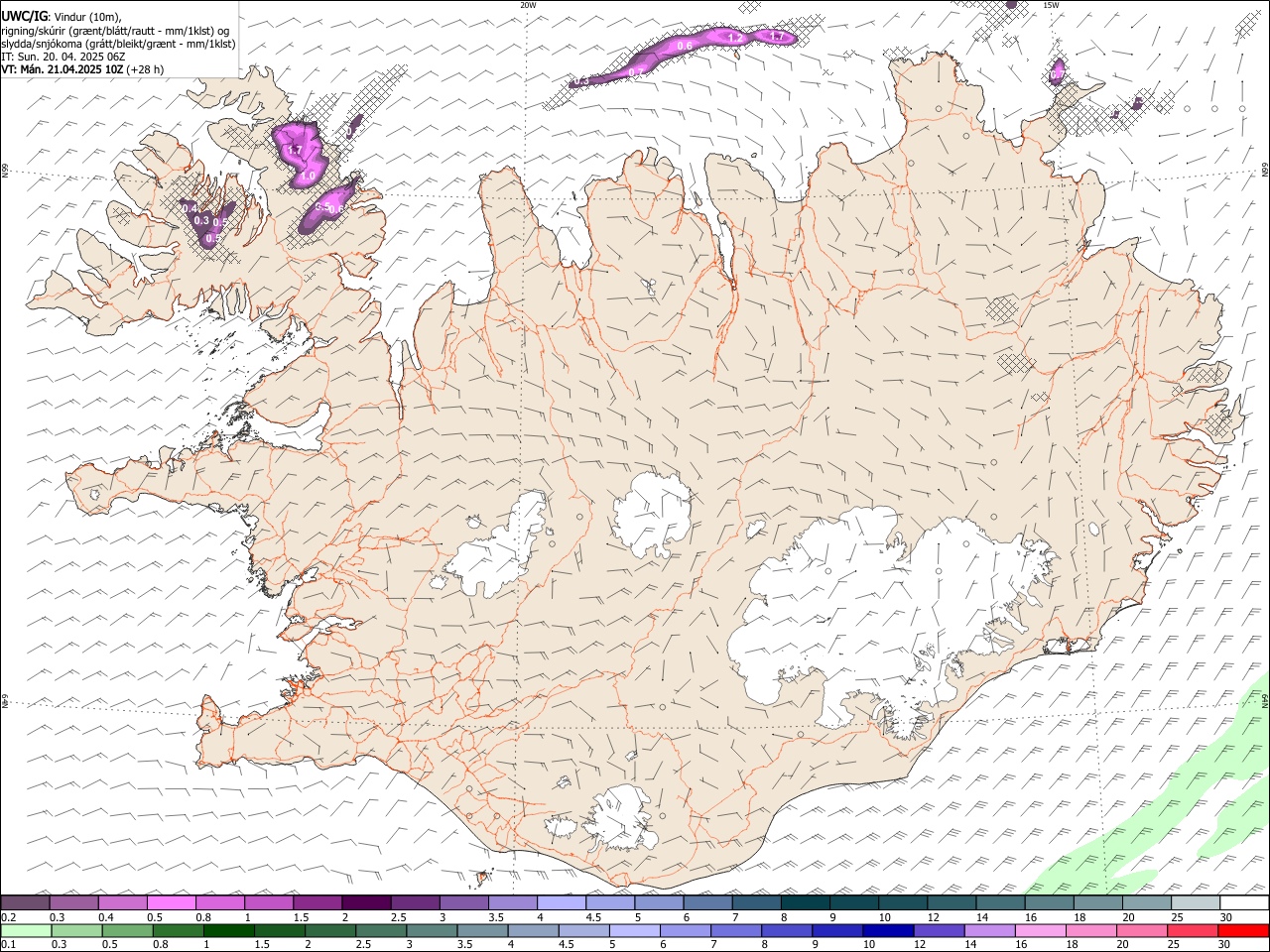Pick the light lavender swatch above the snow '4' label
This screenshot has width=1270, height=952.
point(561,902)
